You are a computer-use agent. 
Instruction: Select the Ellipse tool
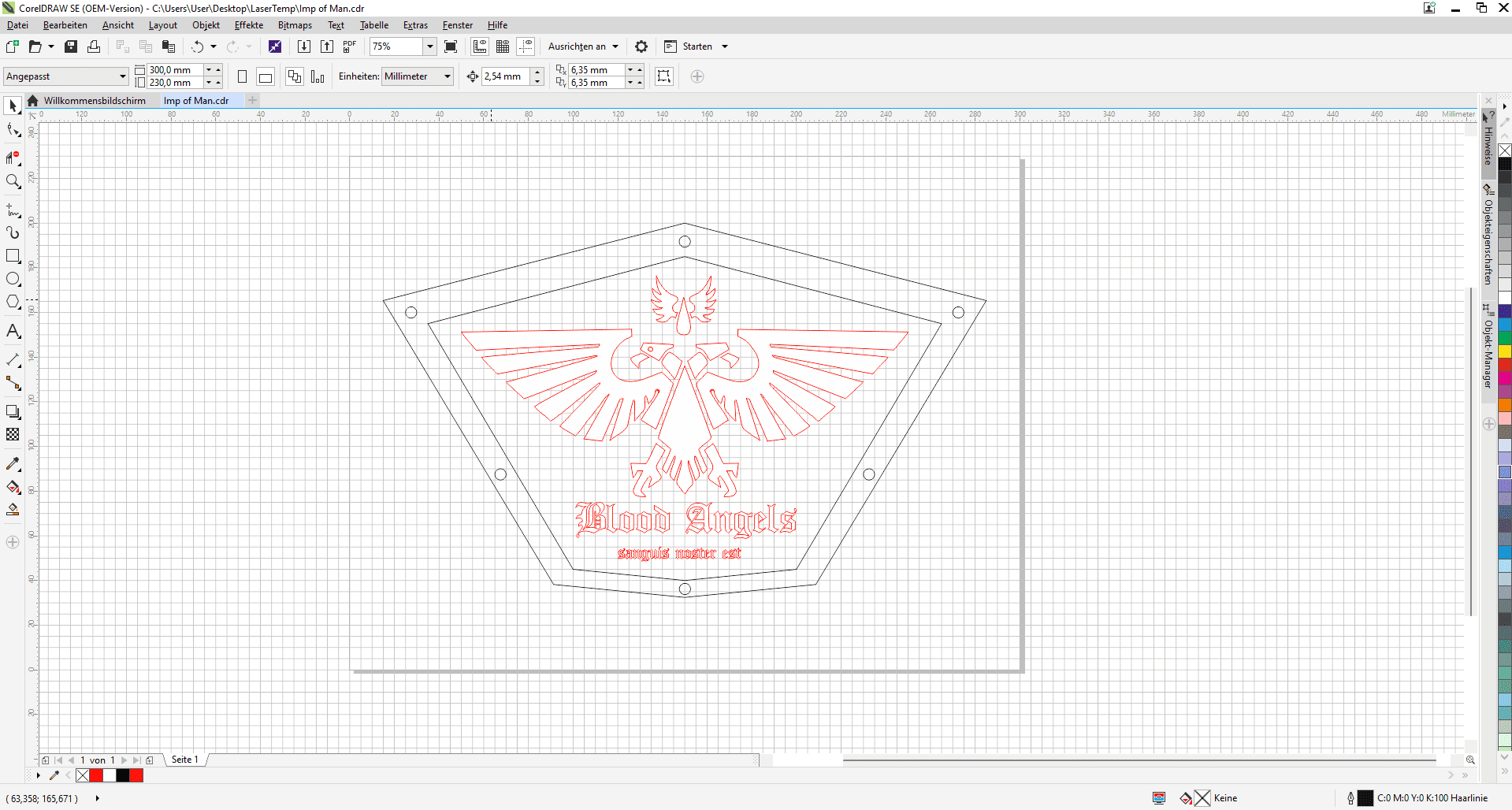[x=13, y=279]
